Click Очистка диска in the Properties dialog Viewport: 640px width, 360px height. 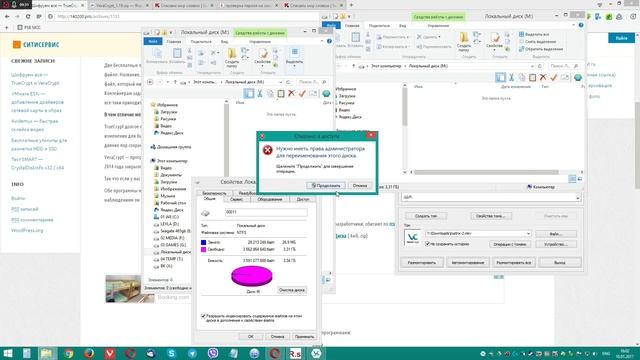(x=292, y=290)
